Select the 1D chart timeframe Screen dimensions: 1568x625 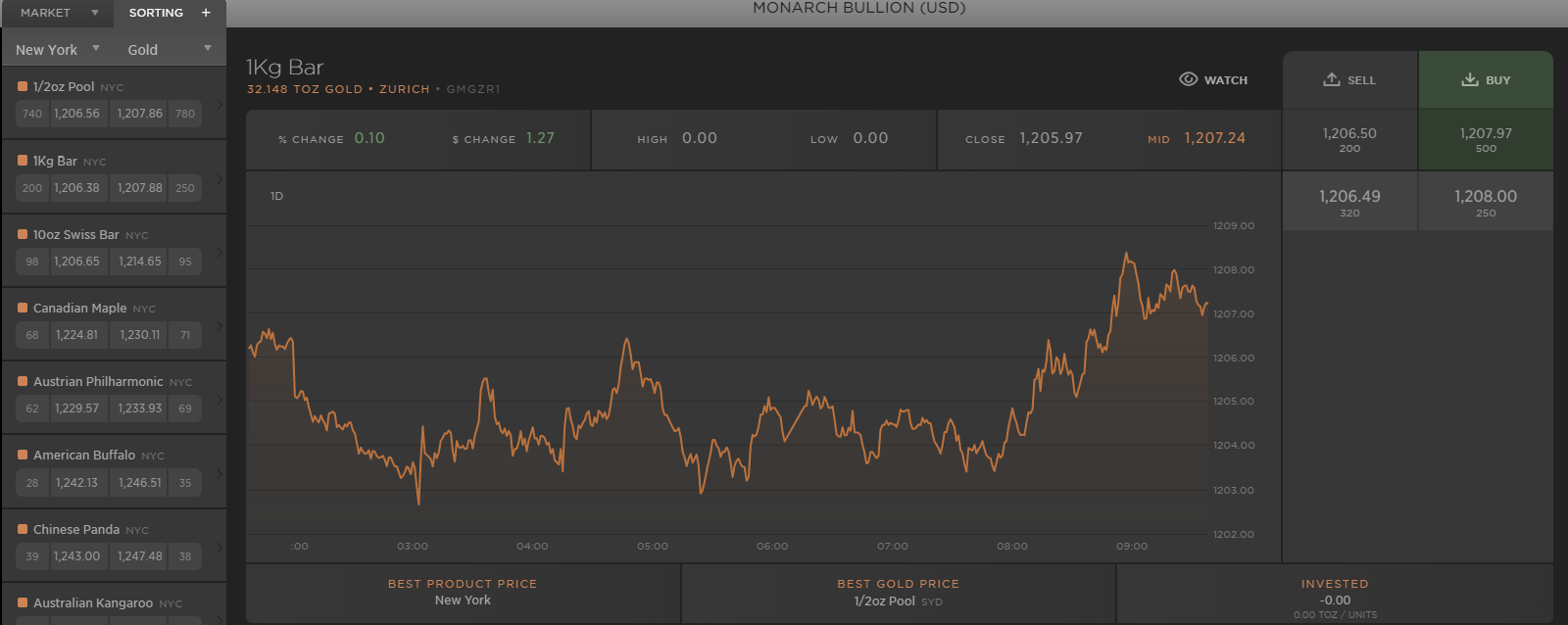[x=277, y=196]
